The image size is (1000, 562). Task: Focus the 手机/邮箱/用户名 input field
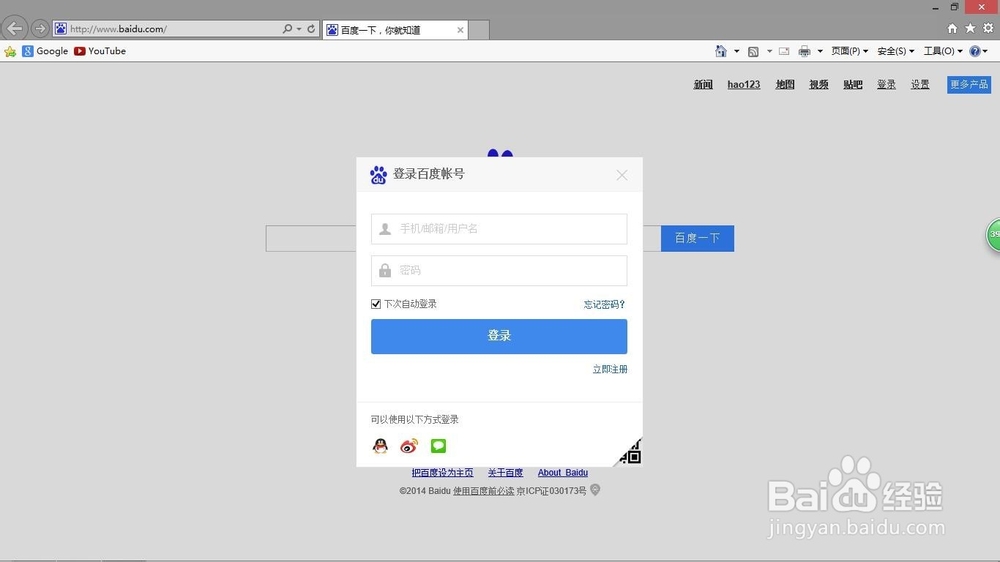[499, 229]
